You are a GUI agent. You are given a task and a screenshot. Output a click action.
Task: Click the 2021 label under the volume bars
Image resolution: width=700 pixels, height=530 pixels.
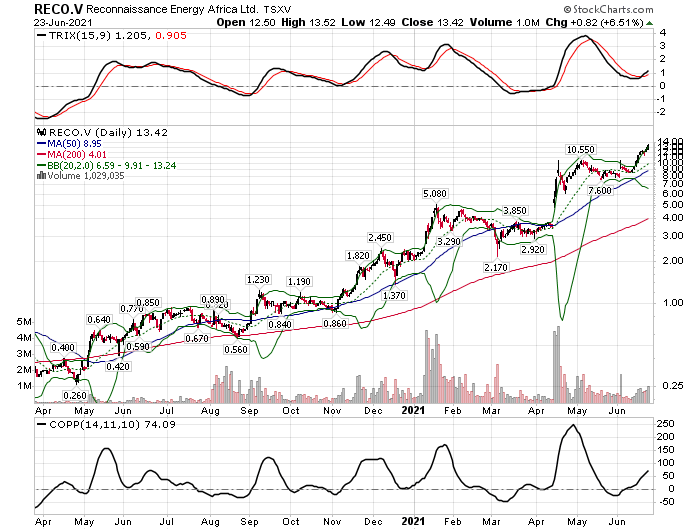pos(413,410)
